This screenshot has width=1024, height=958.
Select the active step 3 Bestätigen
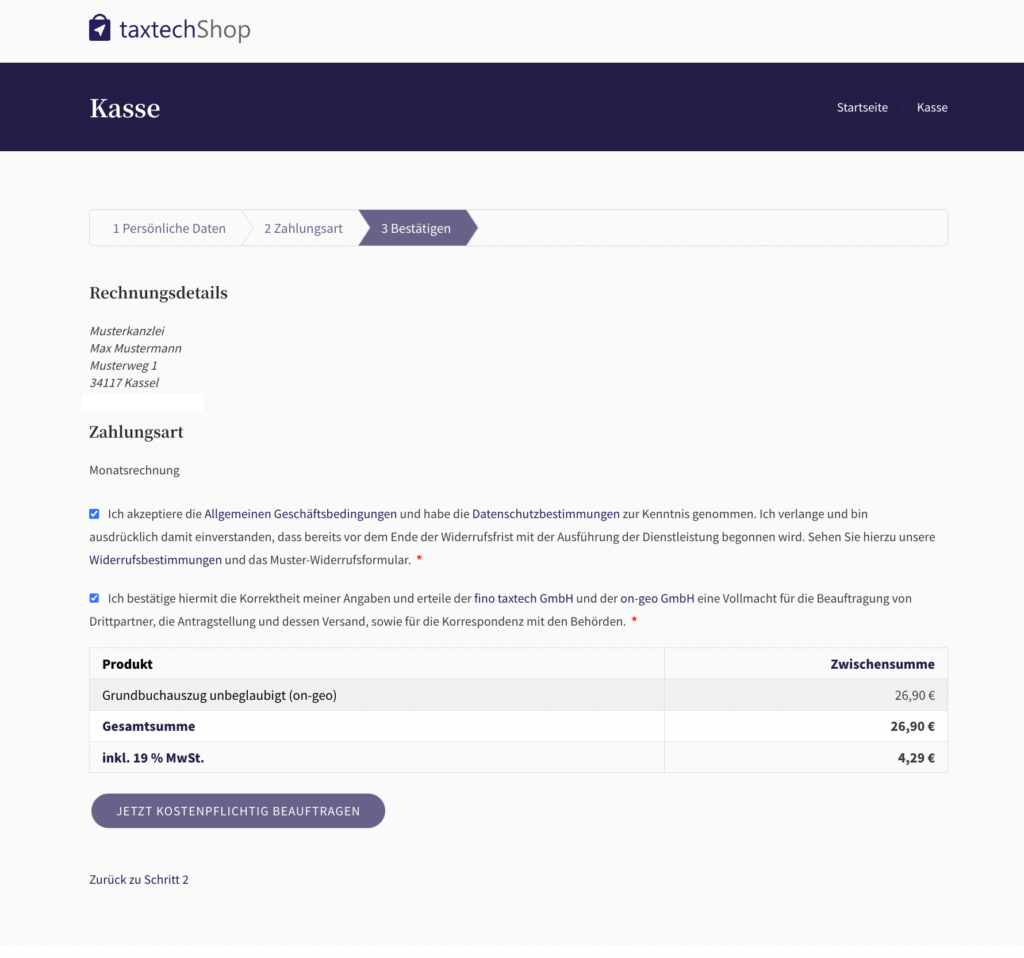[x=415, y=228]
